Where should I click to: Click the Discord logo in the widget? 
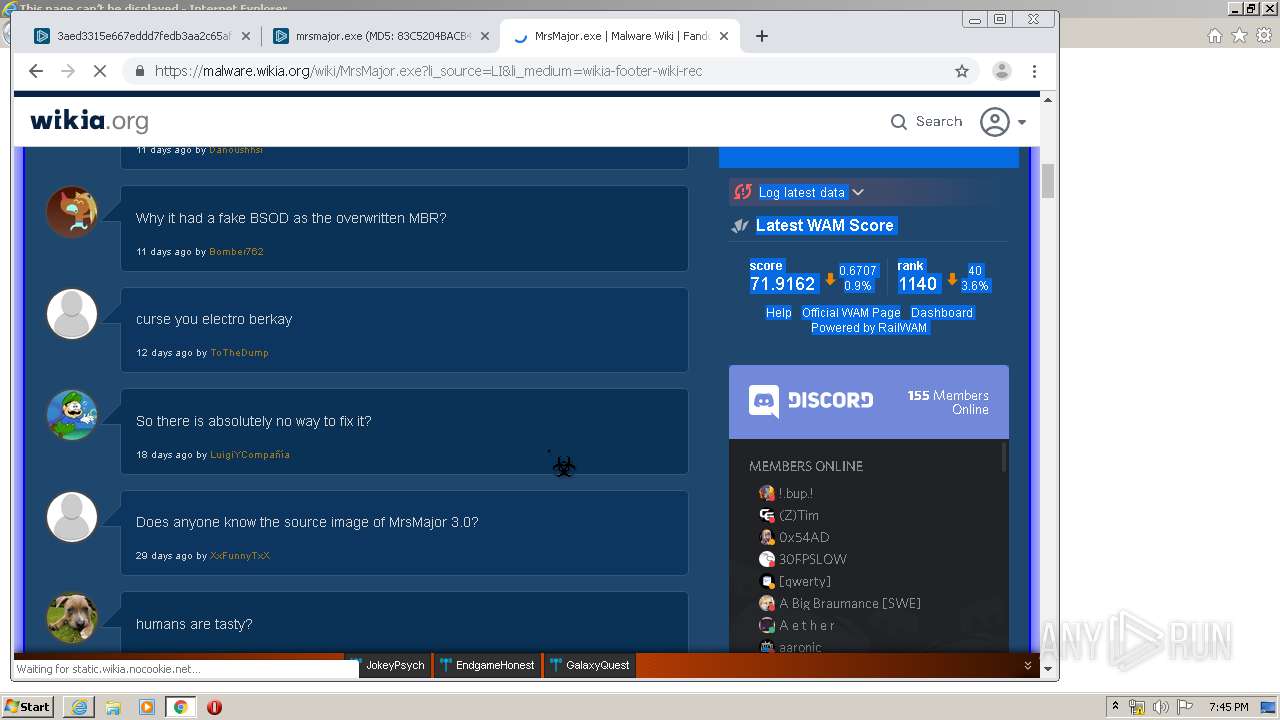(x=811, y=401)
